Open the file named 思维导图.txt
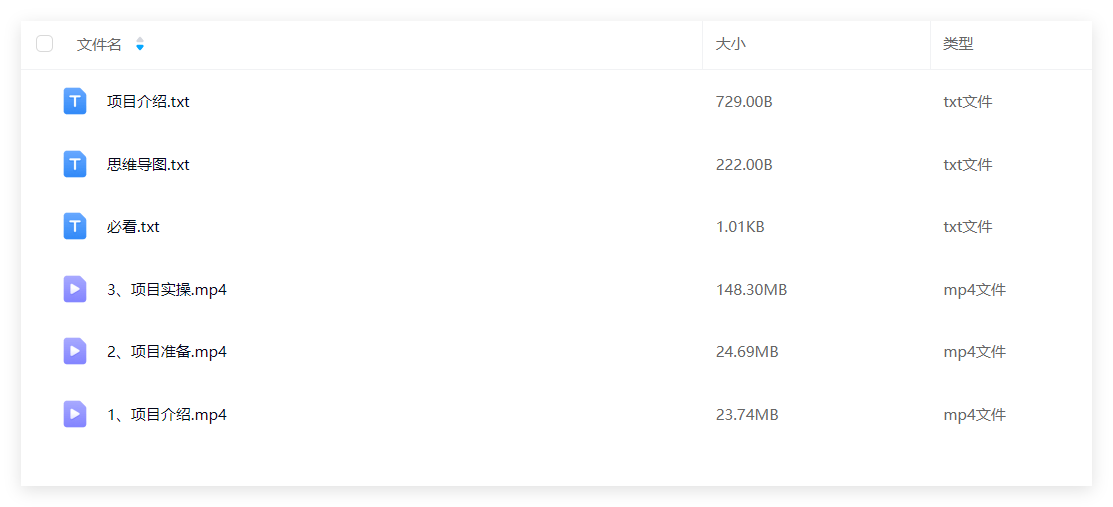Screen dimensions: 1113x507 point(148,165)
